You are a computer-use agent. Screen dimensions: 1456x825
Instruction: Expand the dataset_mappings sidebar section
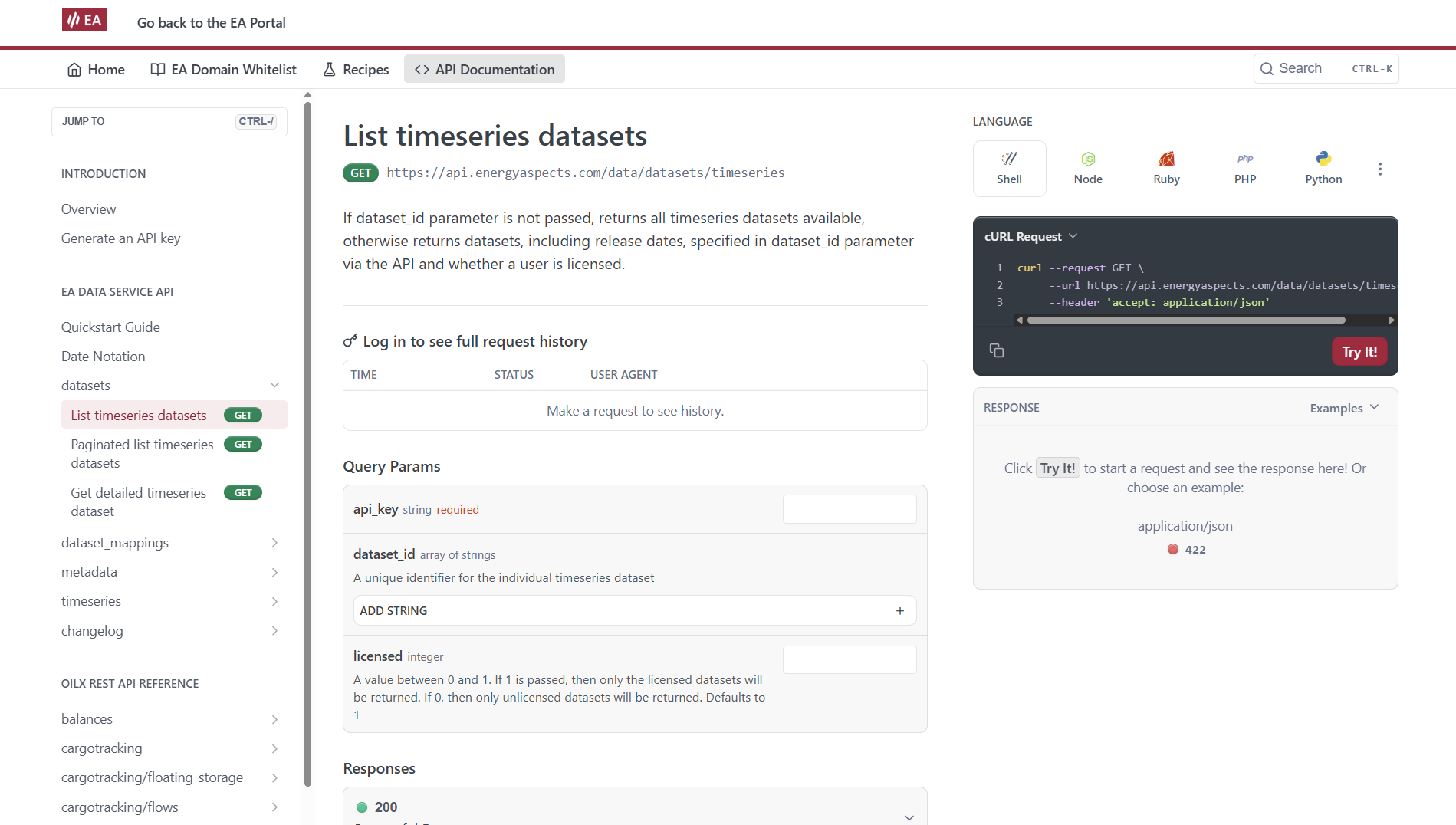[274, 543]
